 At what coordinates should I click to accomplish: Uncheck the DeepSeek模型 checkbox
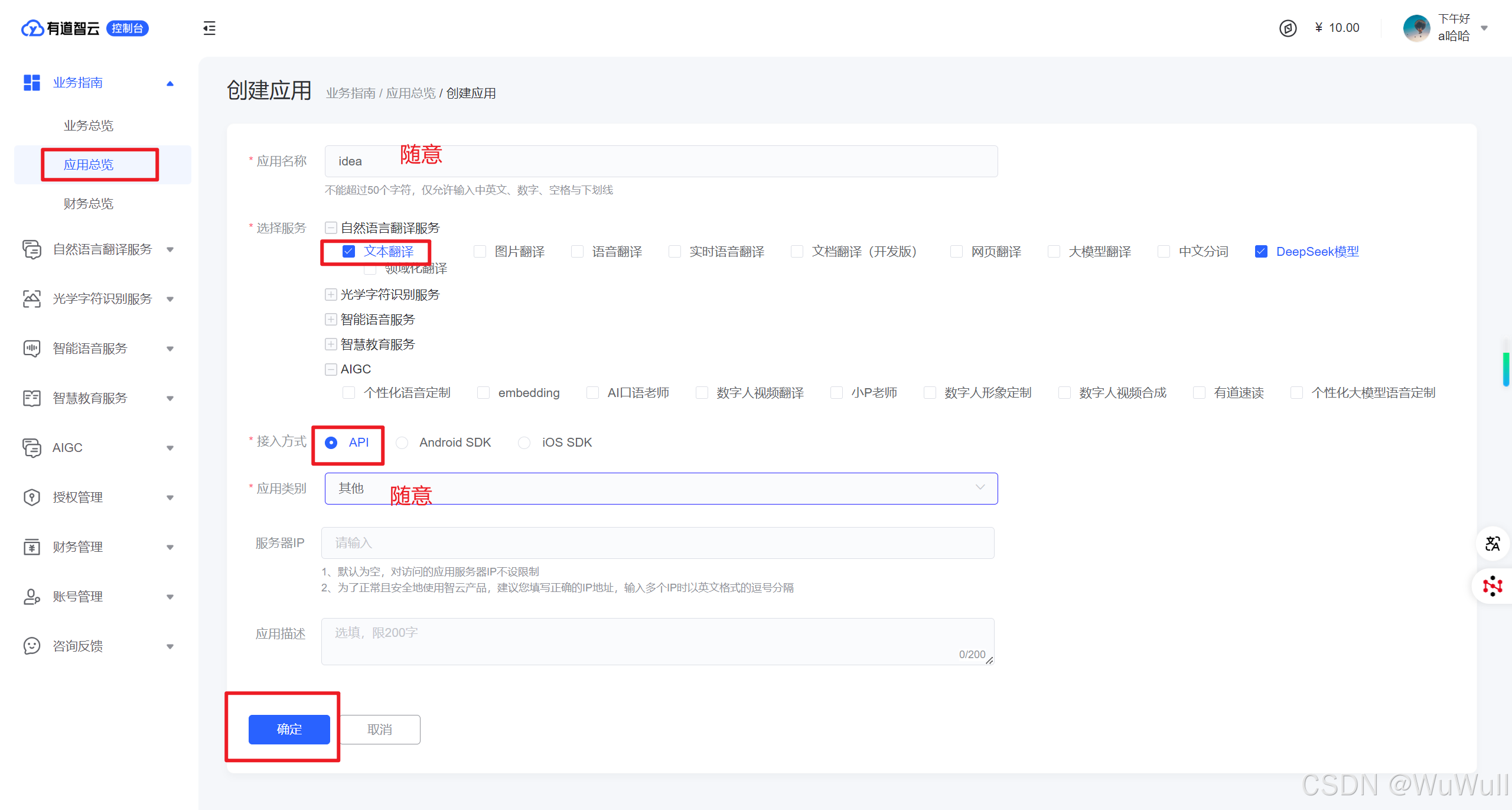click(1261, 252)
